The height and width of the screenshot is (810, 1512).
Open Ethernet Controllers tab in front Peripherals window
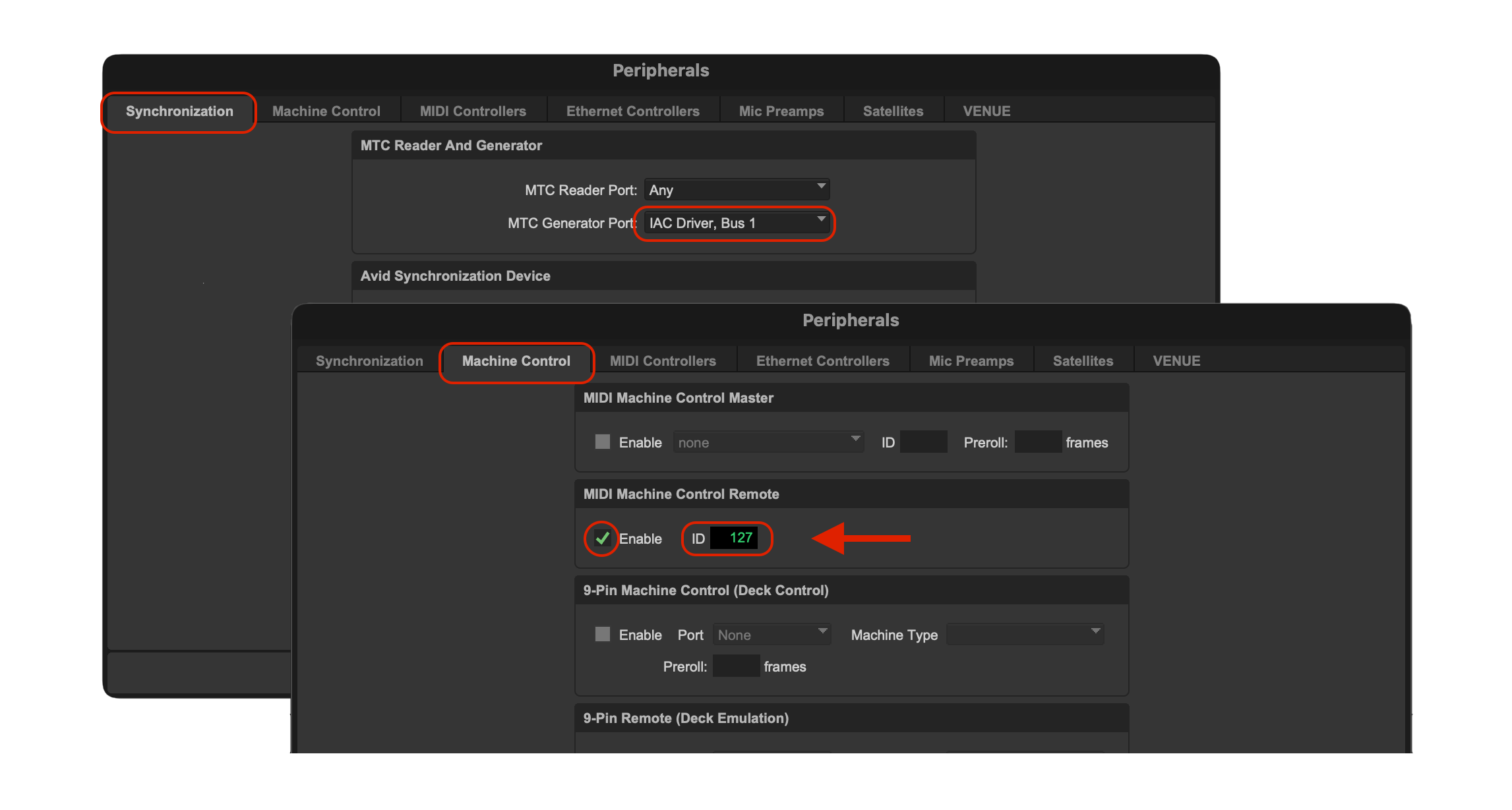pos(823,361)
